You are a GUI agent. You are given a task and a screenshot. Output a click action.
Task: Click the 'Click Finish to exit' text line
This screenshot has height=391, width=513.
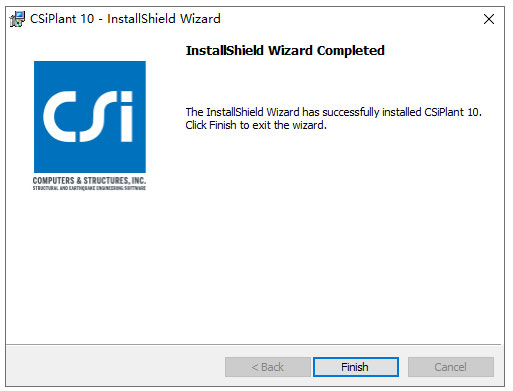[256, 125]
